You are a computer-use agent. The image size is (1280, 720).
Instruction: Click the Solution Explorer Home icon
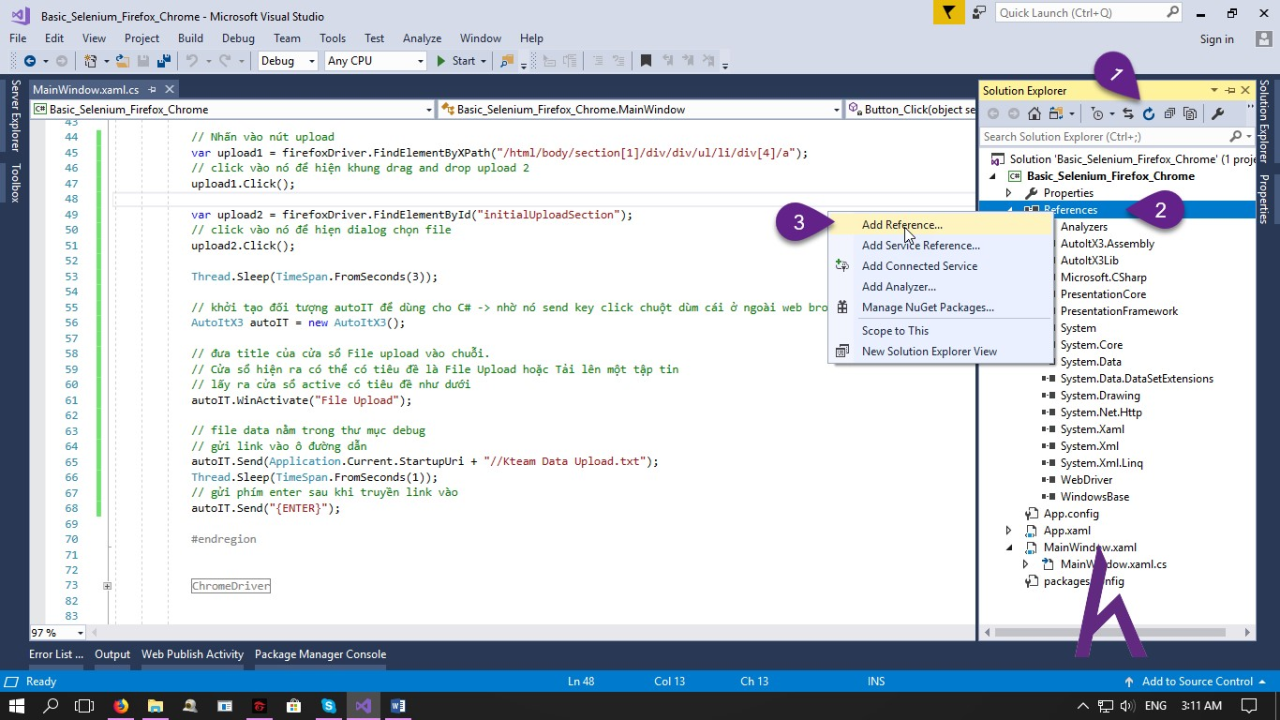click(1034, 114)
